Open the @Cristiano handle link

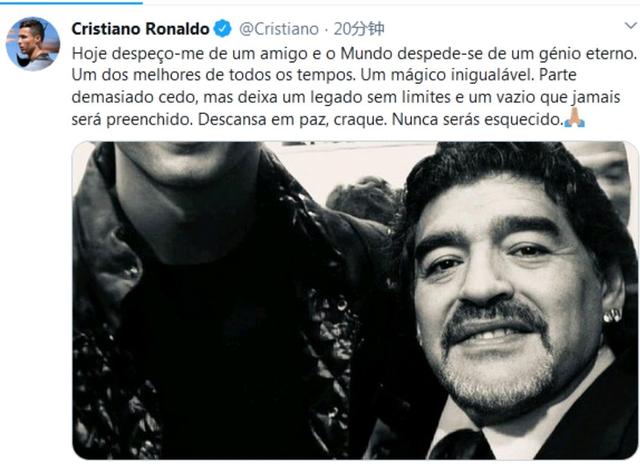[279, 29]
